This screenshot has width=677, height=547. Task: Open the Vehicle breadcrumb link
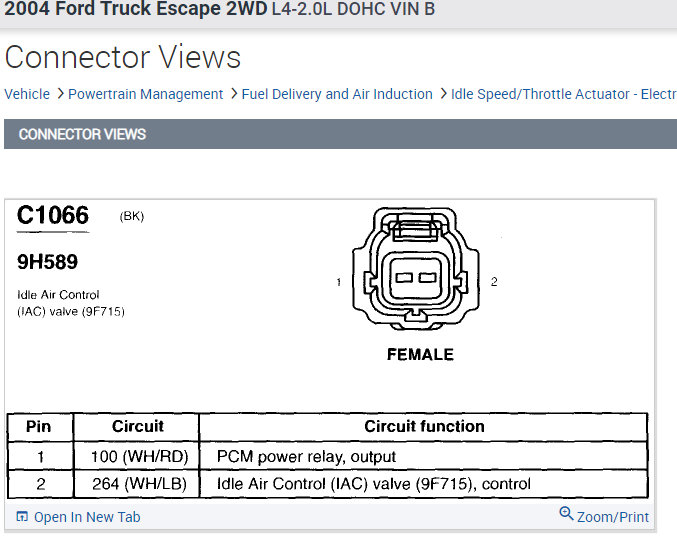27,94
